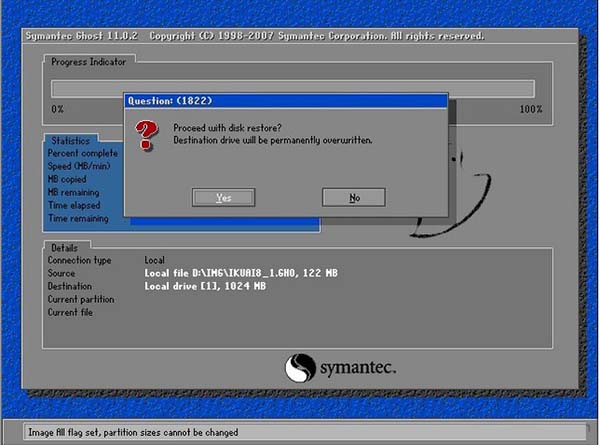Select the Details panel label
The height and width of the screenshot is (445, 600).
[x=66, y=246]
